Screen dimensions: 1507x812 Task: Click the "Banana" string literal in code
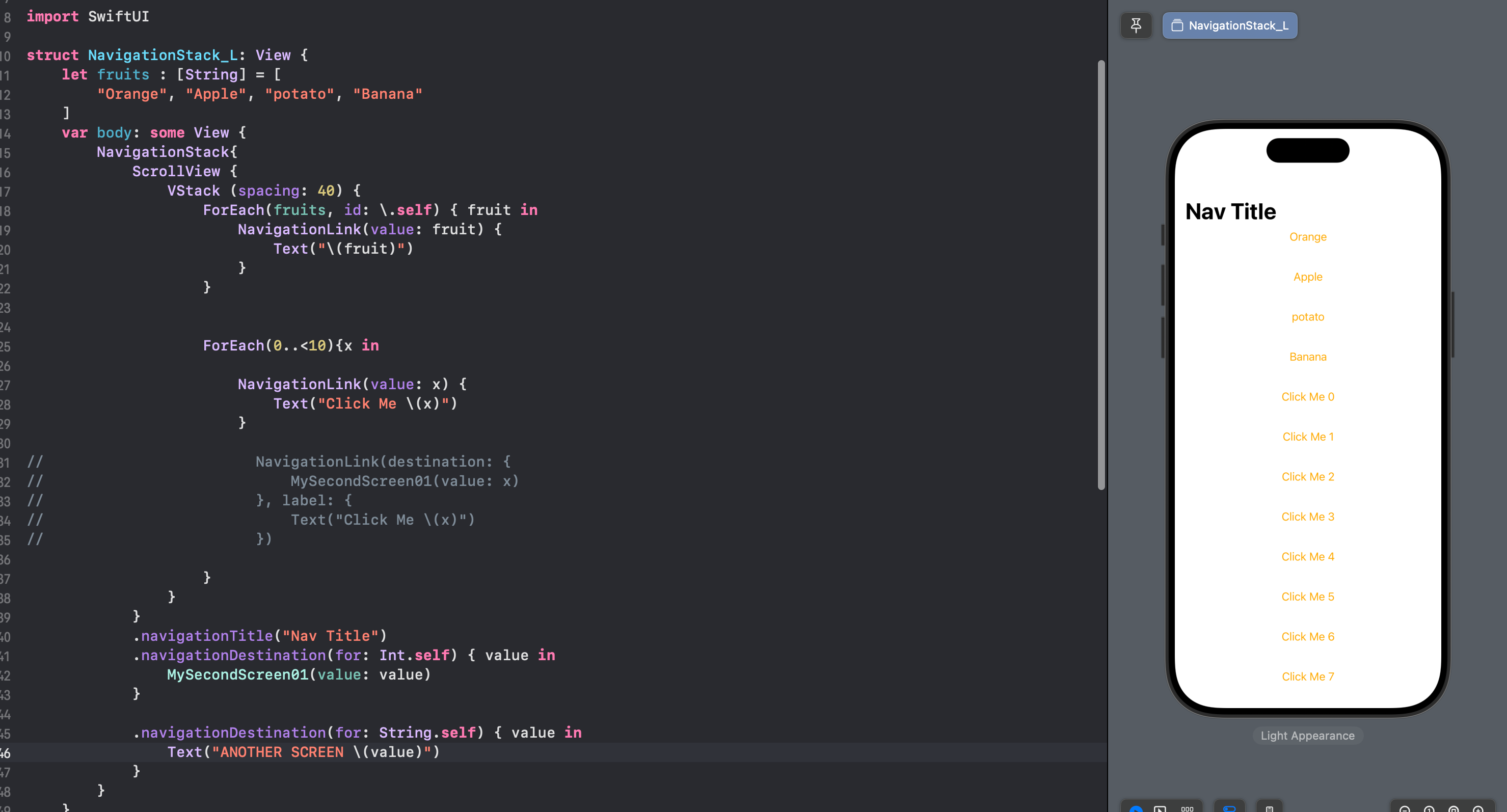click(387, 94)
